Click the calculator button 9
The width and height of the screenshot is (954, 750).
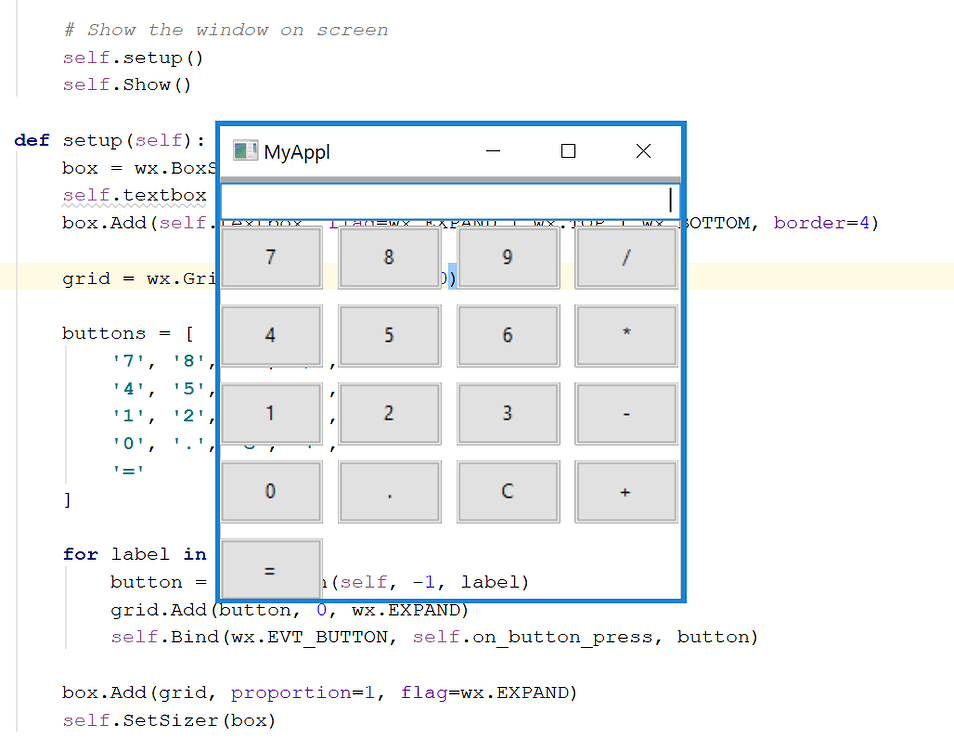(508, 257)
